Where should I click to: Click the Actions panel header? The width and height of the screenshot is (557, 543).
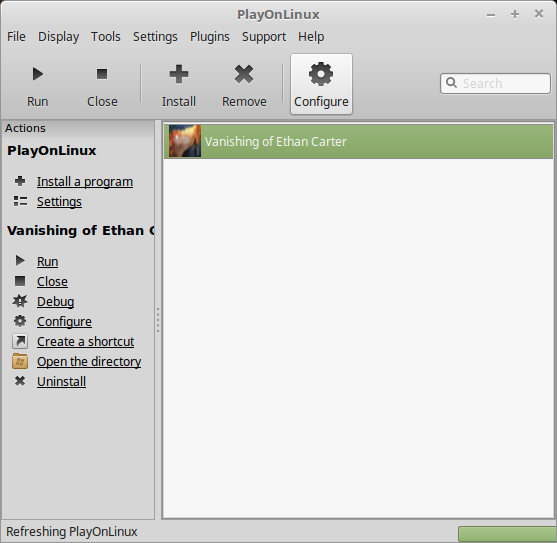[x=78, y=128]
